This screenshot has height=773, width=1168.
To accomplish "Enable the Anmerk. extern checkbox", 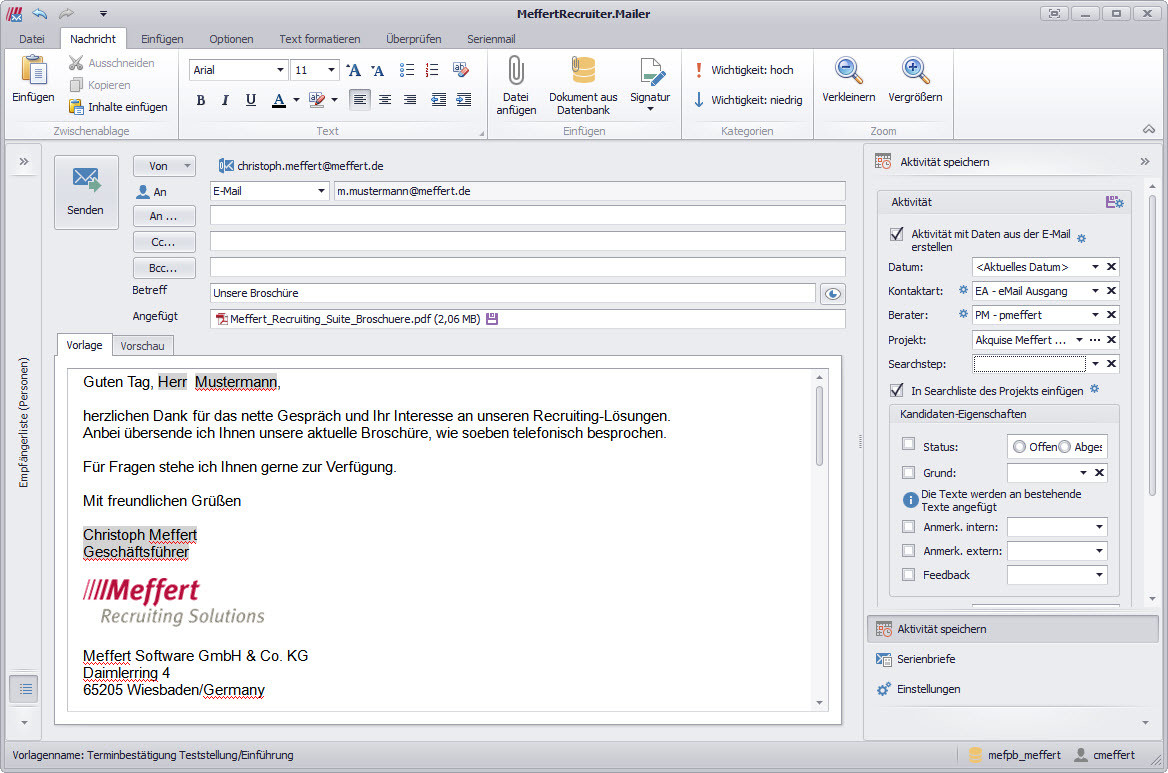I will click(x=908, y=550).
